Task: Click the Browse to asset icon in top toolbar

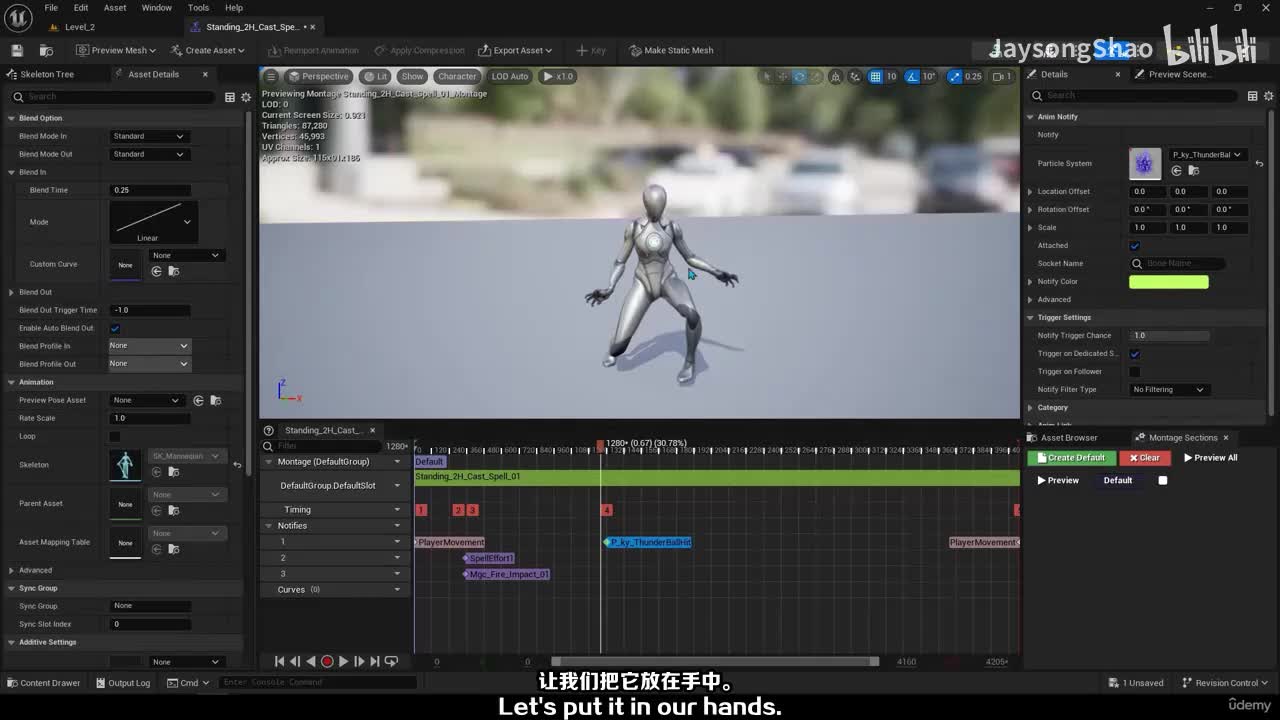Action: pyautogui.click(x=46, y=50)
